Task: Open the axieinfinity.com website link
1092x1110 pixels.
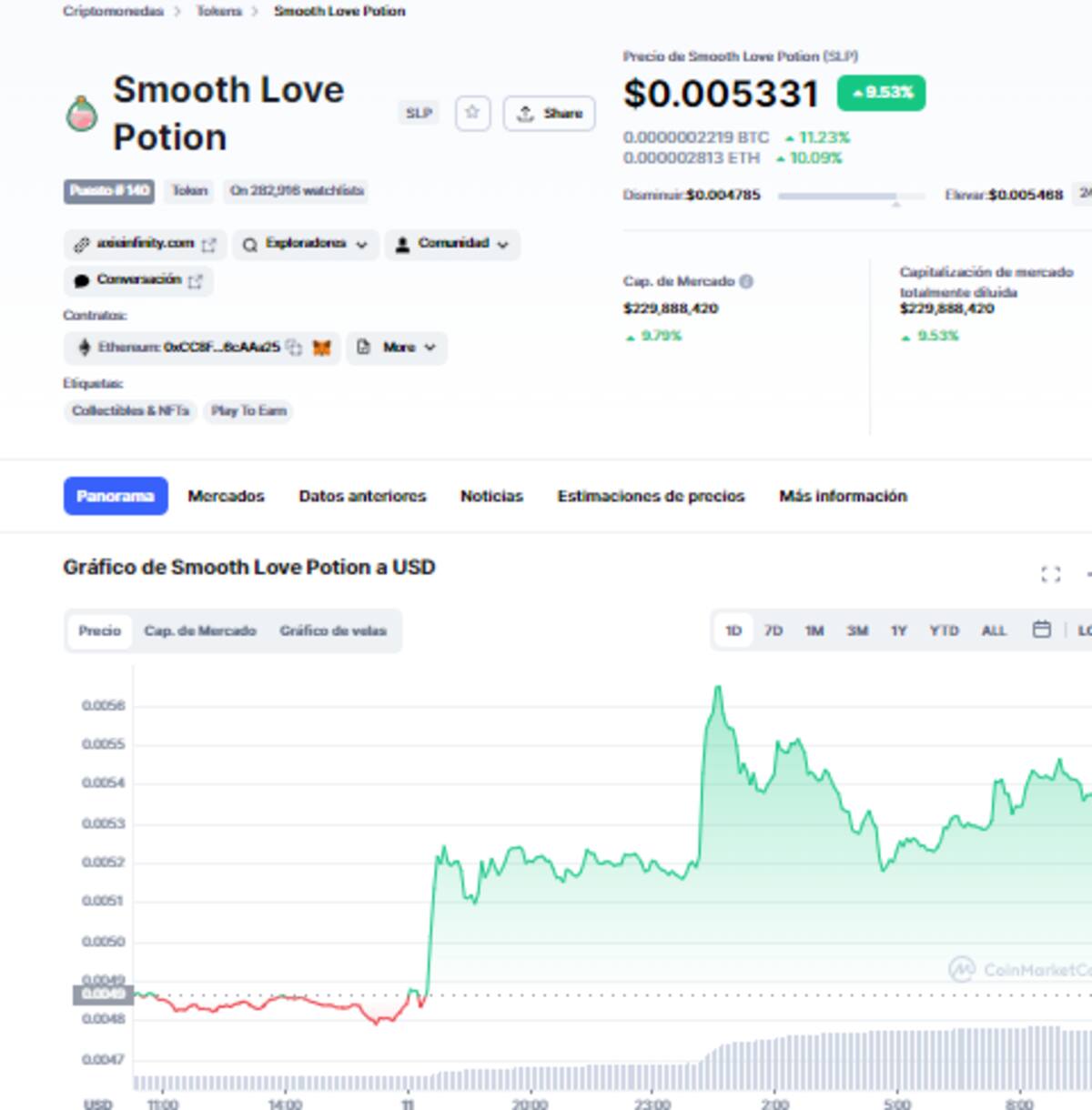Action: pyautogui.click(x=144, y=244)
